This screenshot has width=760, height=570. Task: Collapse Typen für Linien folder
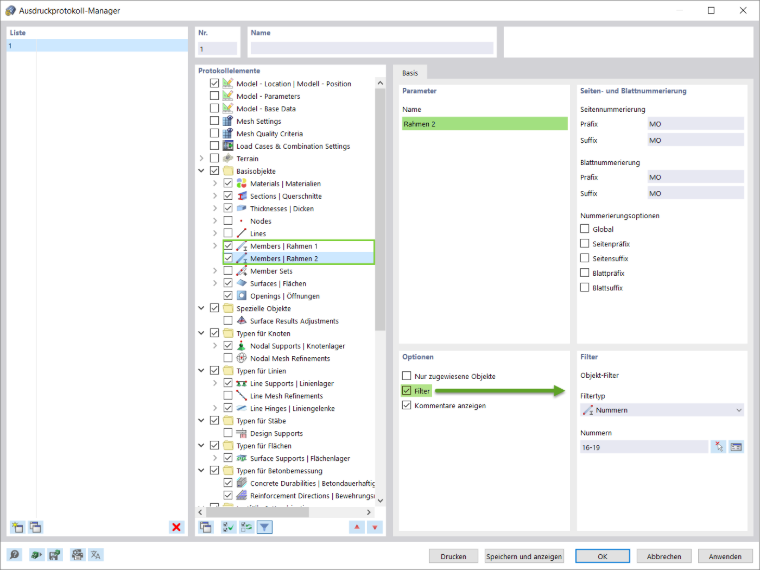point(201,371)
